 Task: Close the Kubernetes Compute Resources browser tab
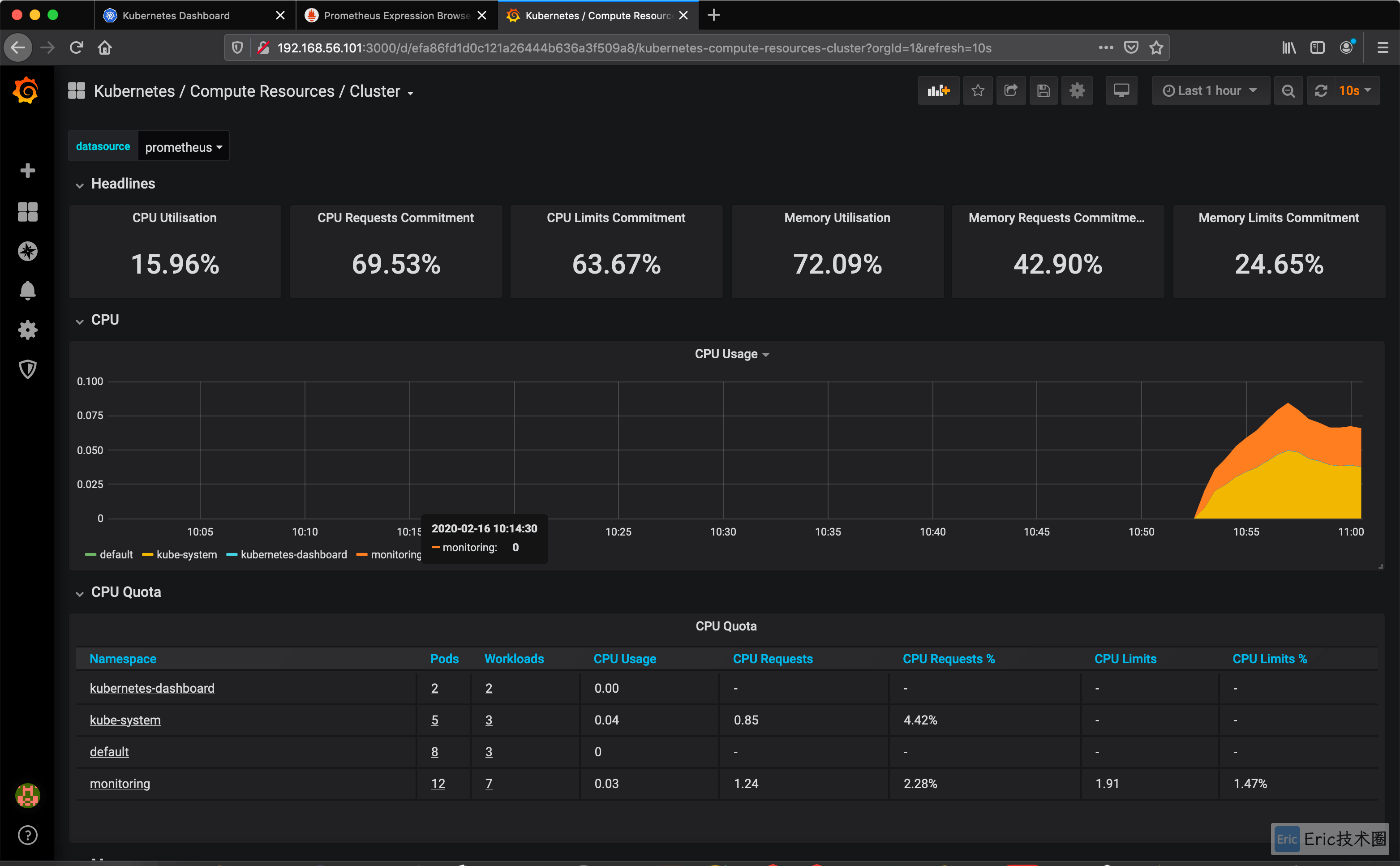pyautogui.click(x=683, y=16)
